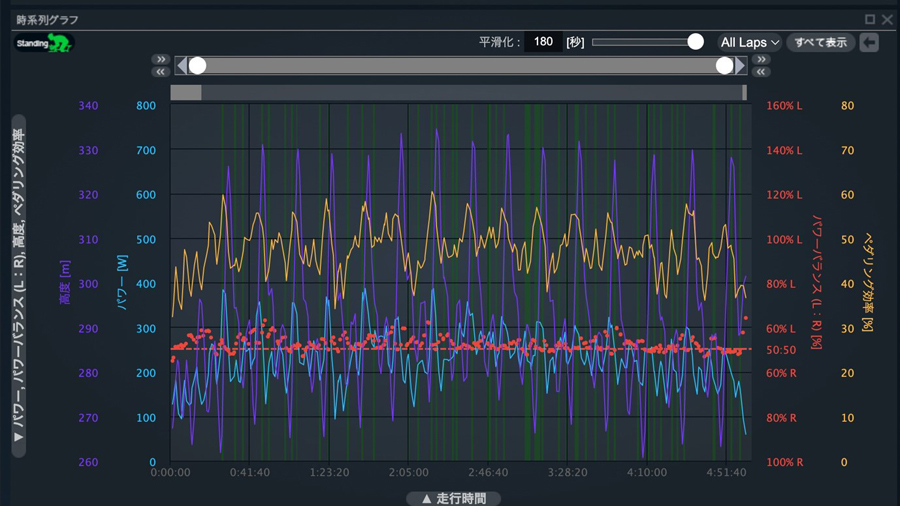
Task: Toggle the Standing rider position icon
Action: [x=44, y=43]
